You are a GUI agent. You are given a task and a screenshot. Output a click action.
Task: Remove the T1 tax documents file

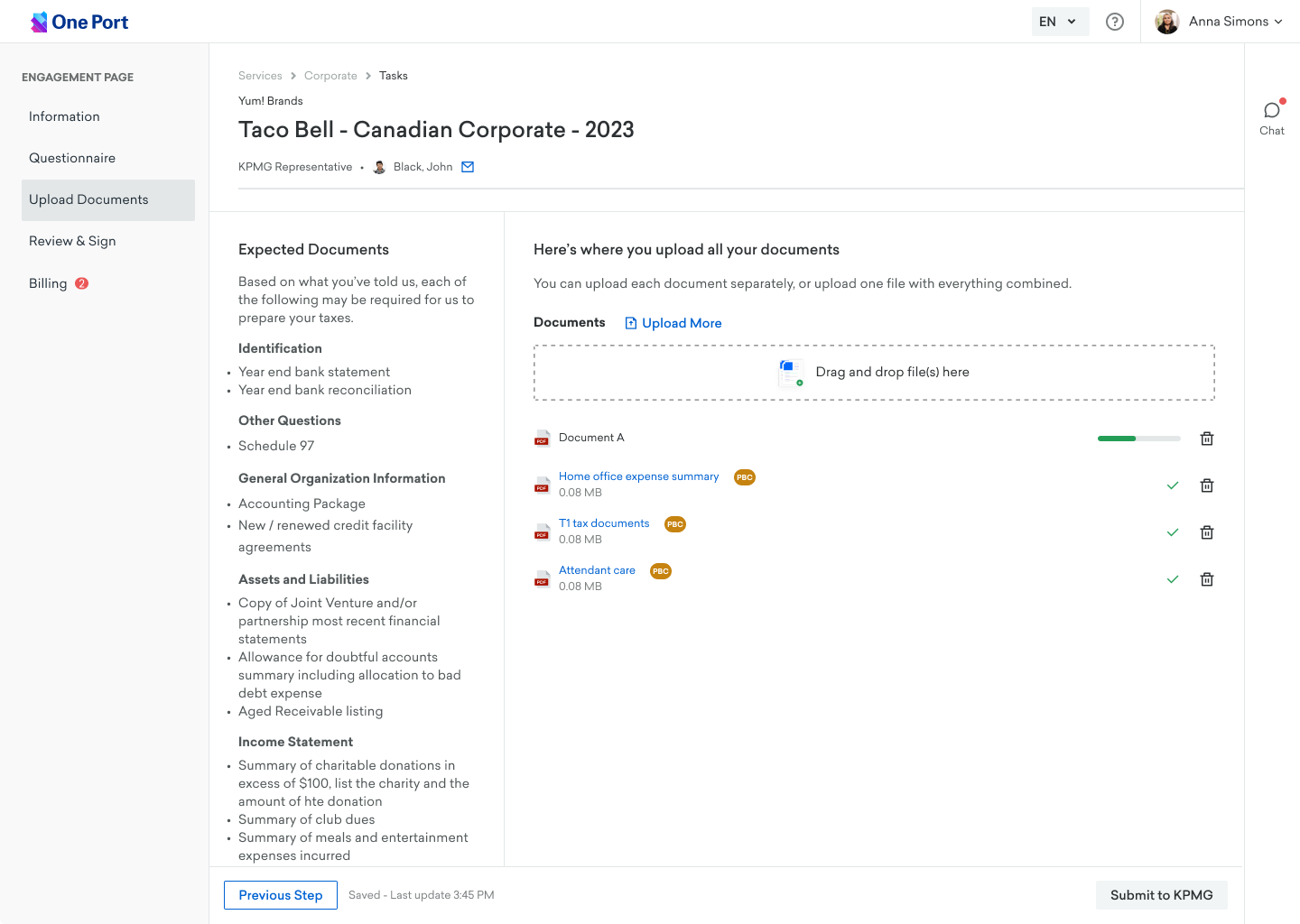[x=1207, y=532]
